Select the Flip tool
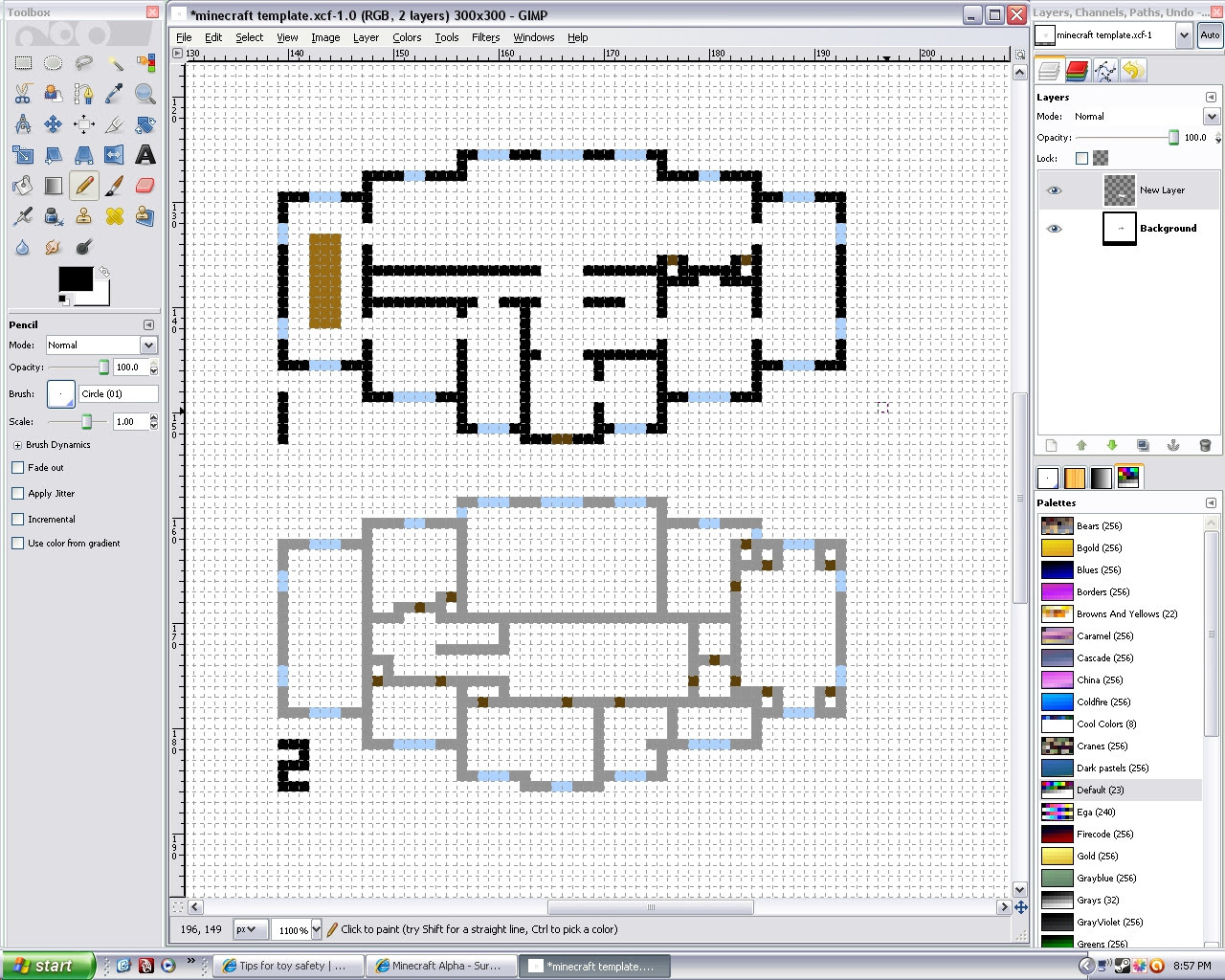This screenshot has height=980, width=1225. (x=115, y=155)
